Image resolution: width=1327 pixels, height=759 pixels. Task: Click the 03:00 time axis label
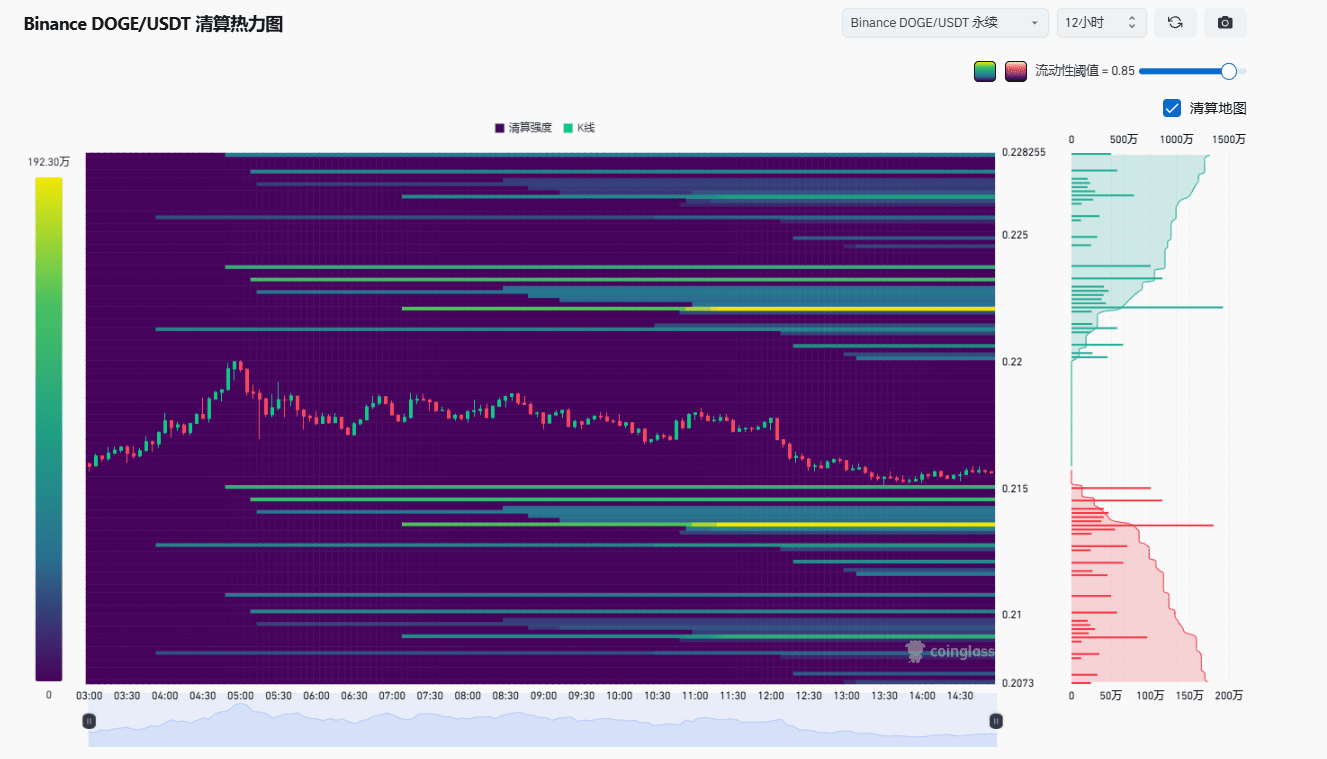(x=89, y=696)
